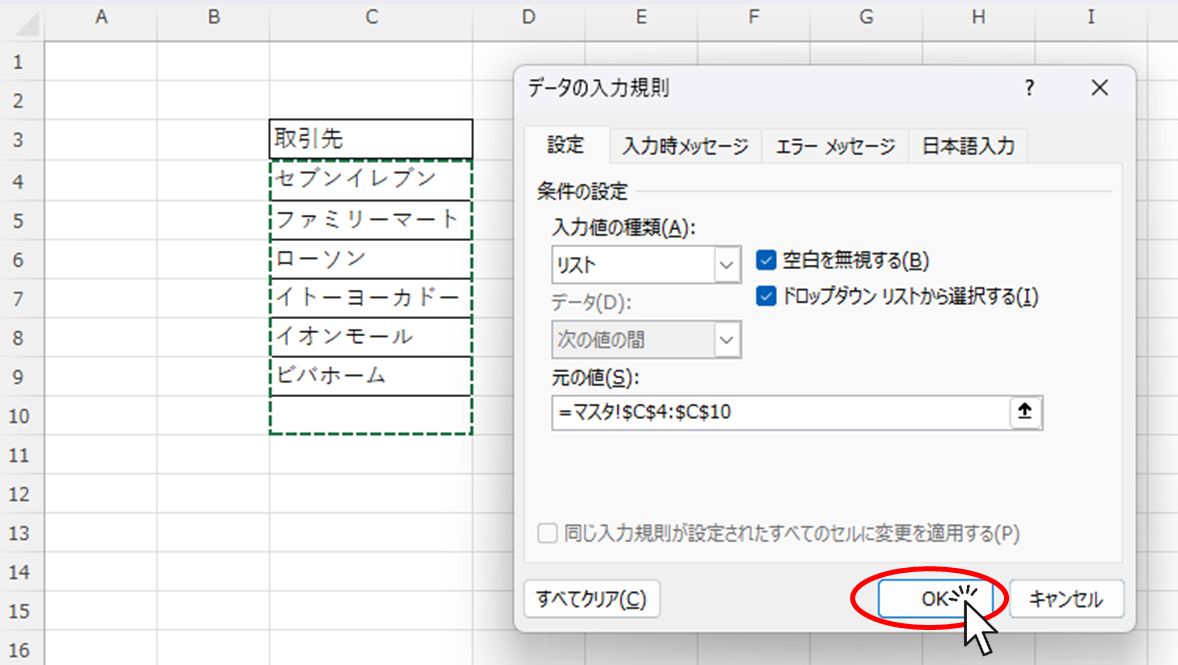
Task: Click into the 元の値 source input field
Action: 780,412
